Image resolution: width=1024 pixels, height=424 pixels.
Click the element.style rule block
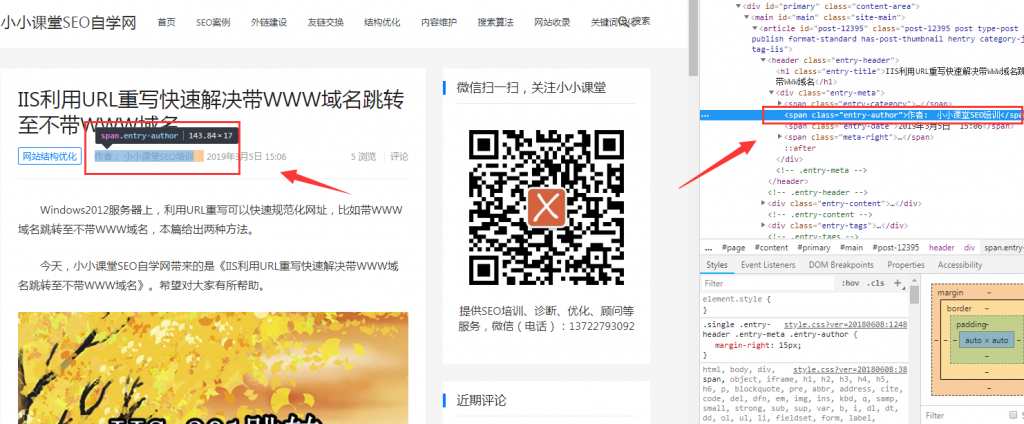click(803, 304)
